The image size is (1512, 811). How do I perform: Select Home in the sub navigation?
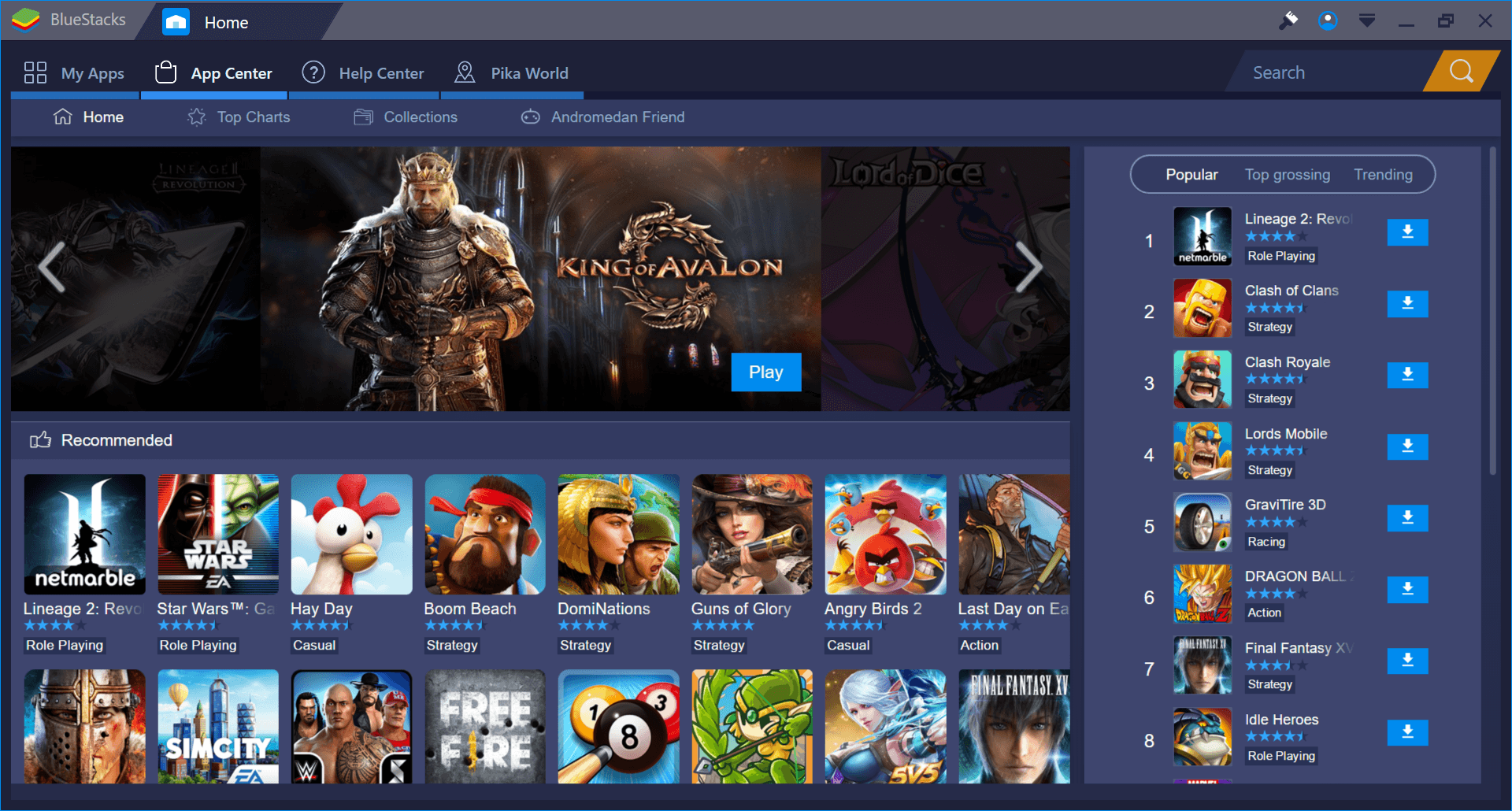pos(89,117)
